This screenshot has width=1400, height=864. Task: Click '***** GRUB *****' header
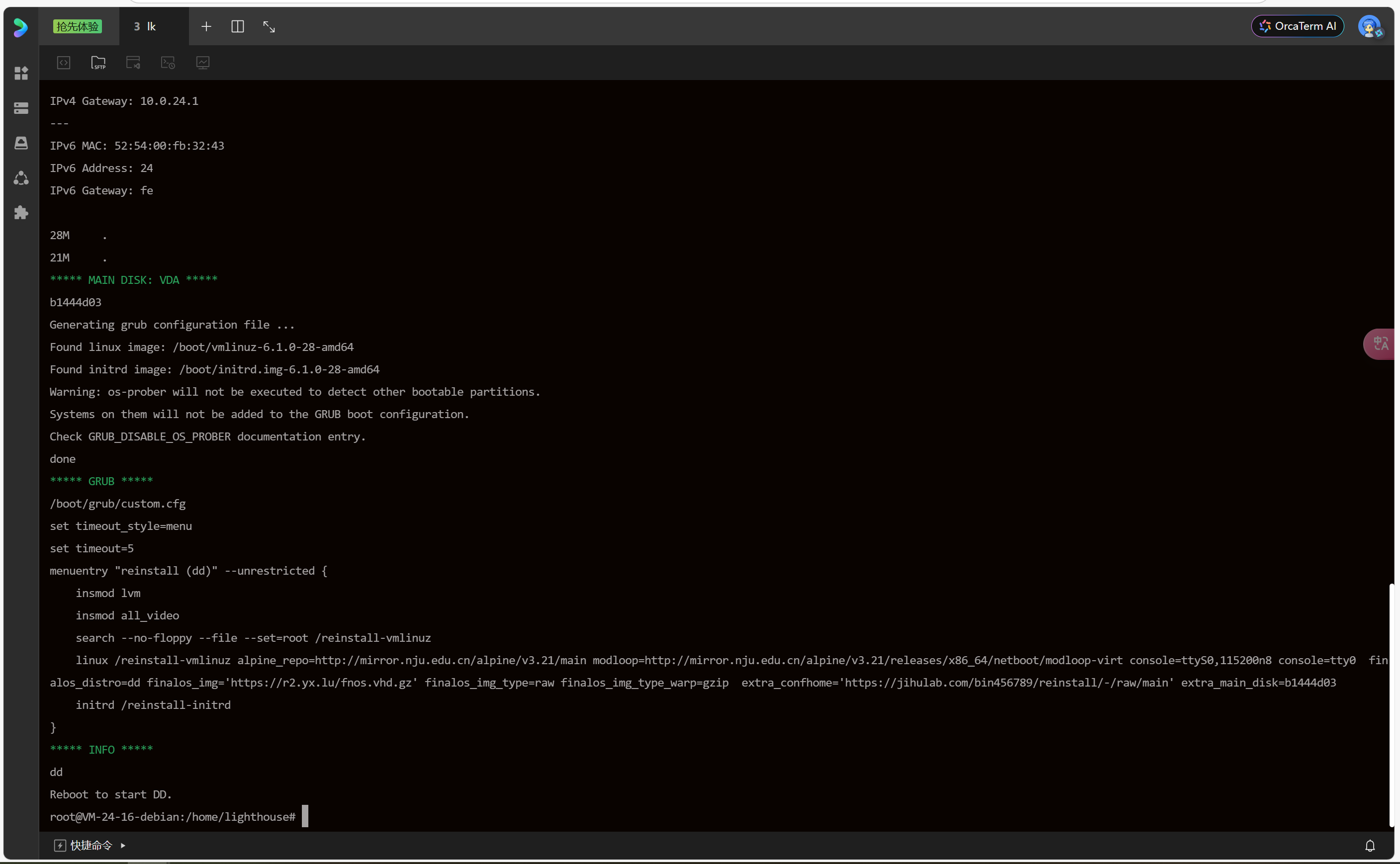pyautogui.click(x=101, y=481)
